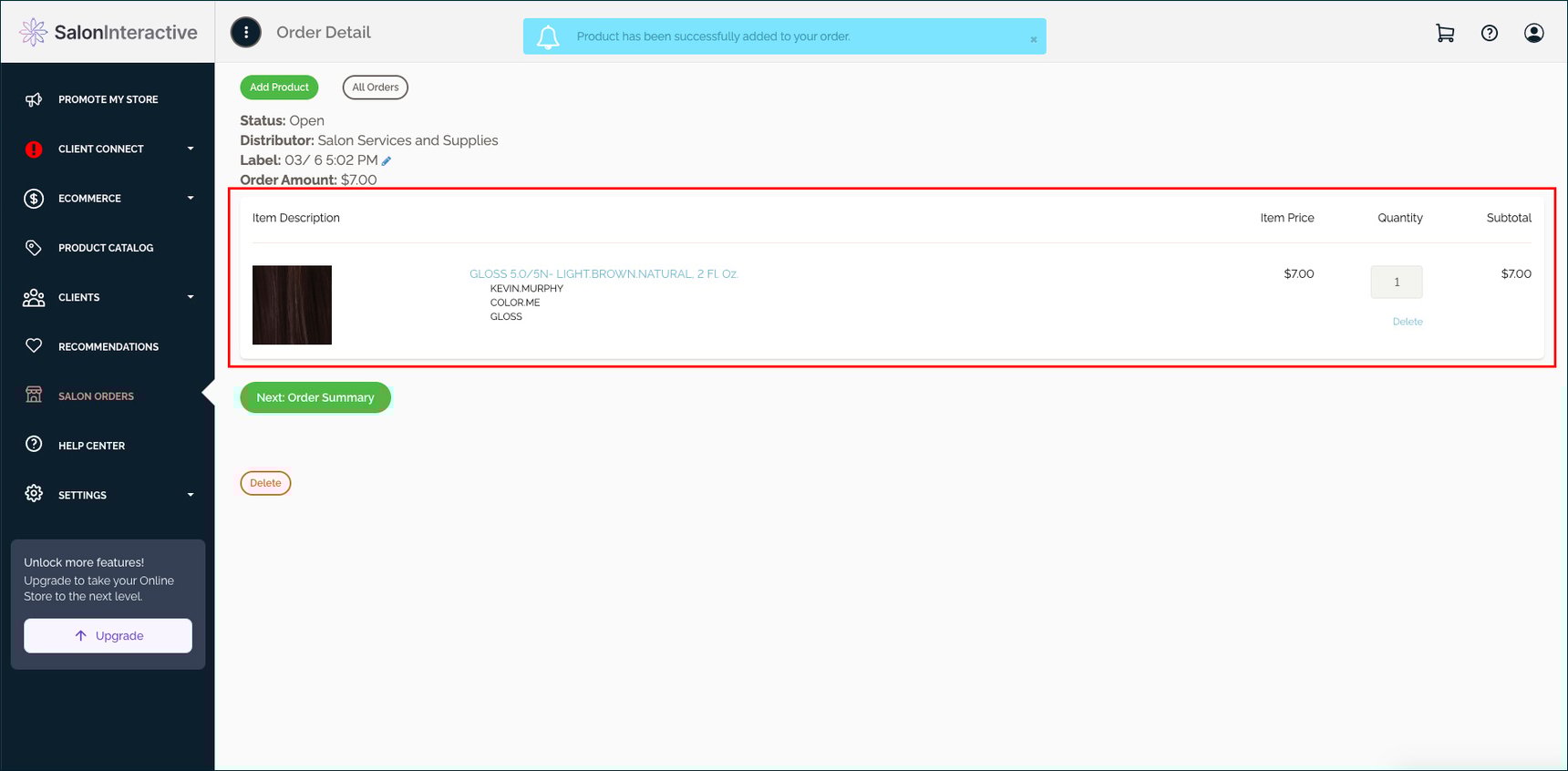
Task: Open the shopping cart icon
Action: 1445,33
